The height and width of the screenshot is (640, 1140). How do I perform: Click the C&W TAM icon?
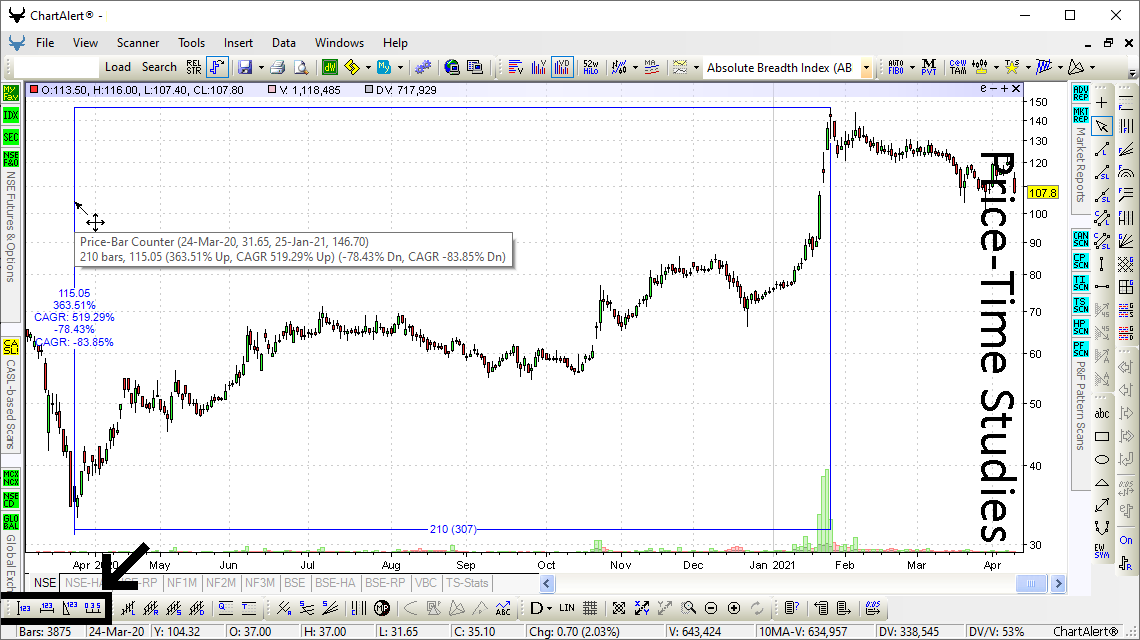click(x=958, y=68)
